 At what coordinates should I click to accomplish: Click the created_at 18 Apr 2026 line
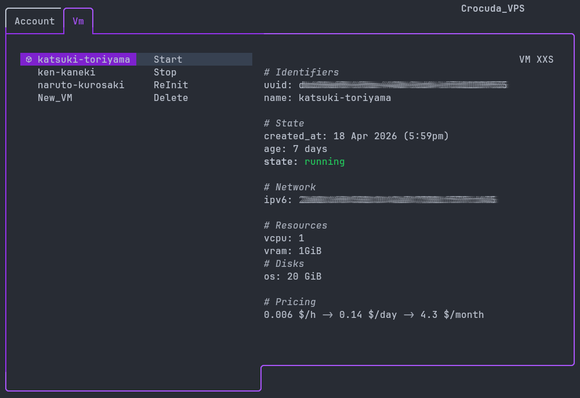point(356,136)
